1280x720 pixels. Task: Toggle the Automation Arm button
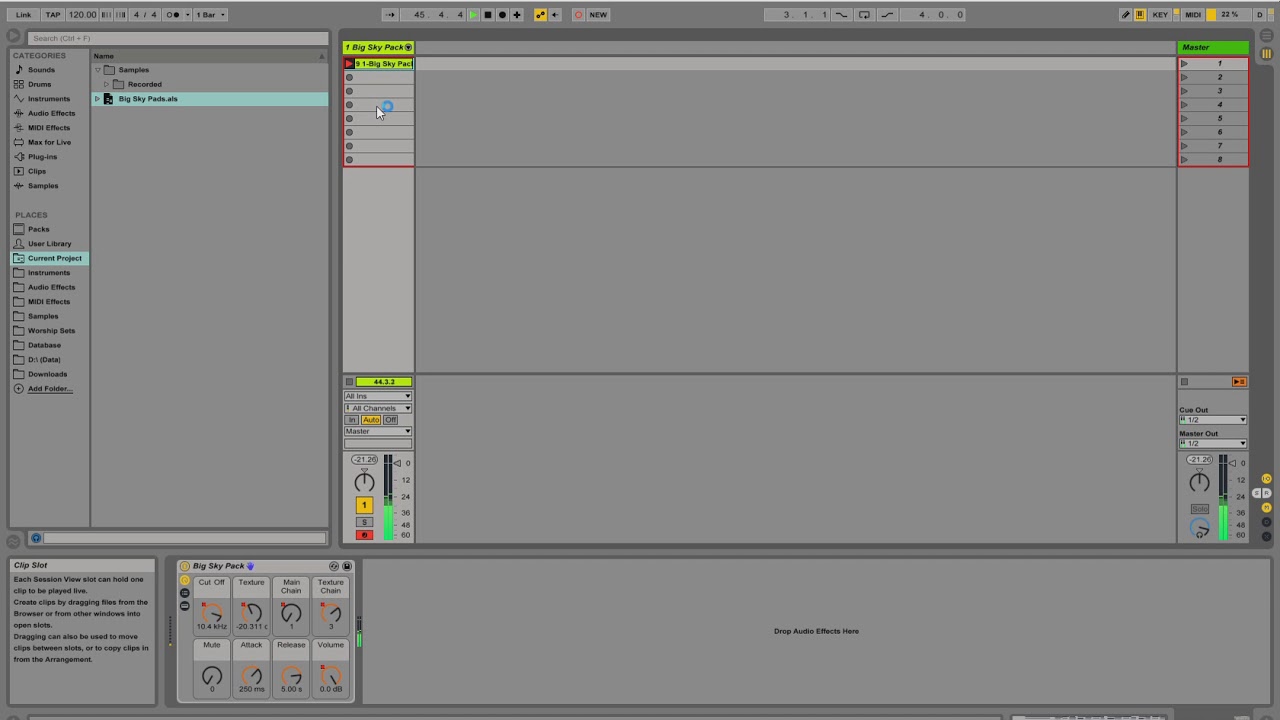541,15
